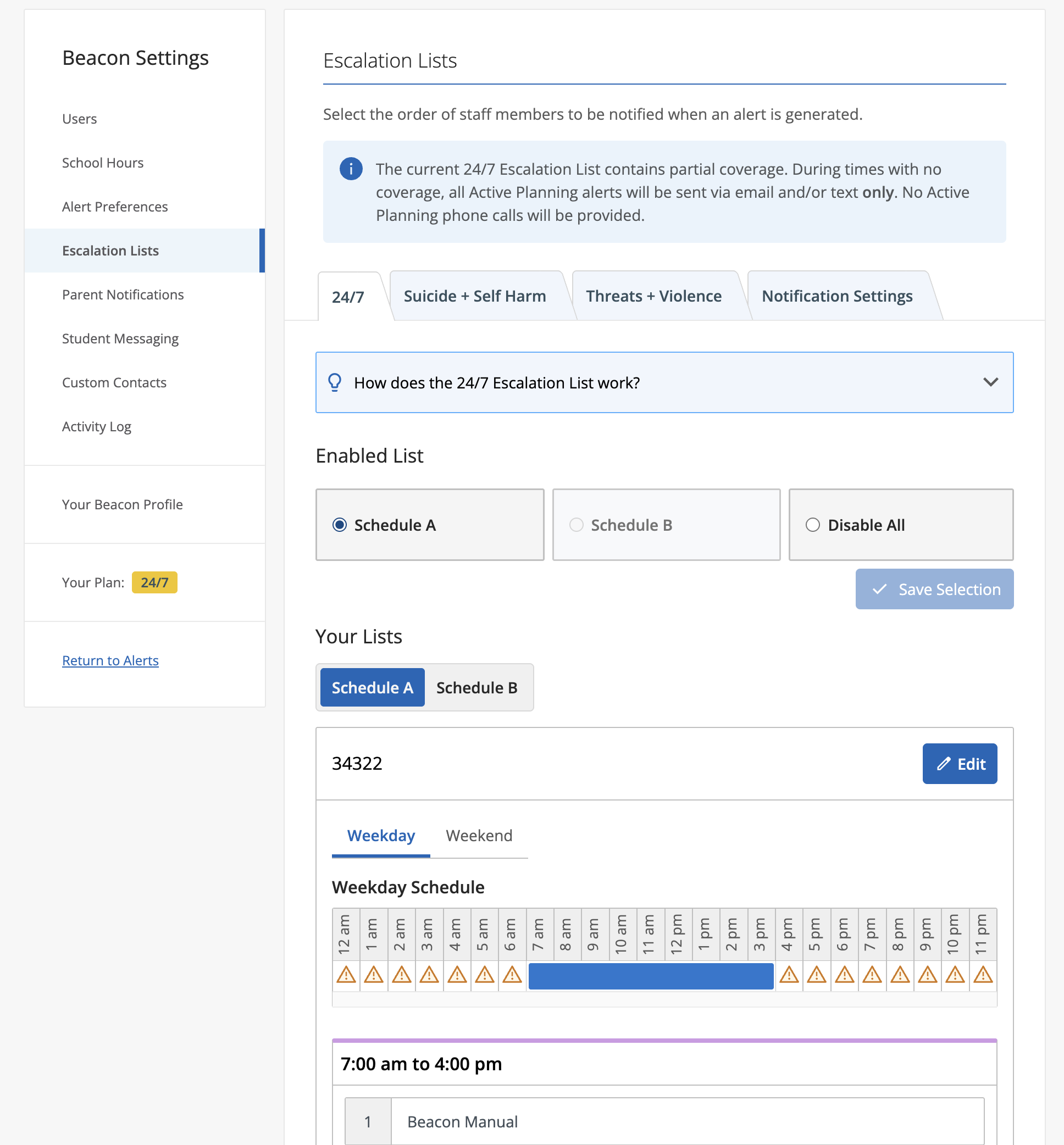The width and height of the screenshot is (1064, 1145).
Task: Click the blue info icon in the banner
Action: point(351,169)
